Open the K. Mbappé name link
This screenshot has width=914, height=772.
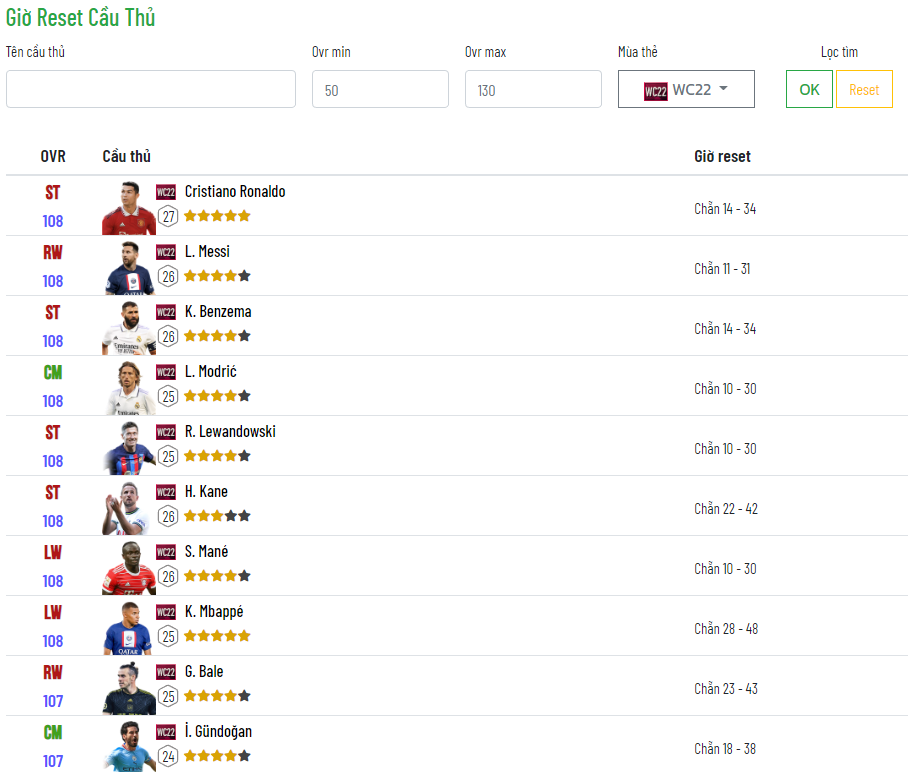[x=214, y=612]
